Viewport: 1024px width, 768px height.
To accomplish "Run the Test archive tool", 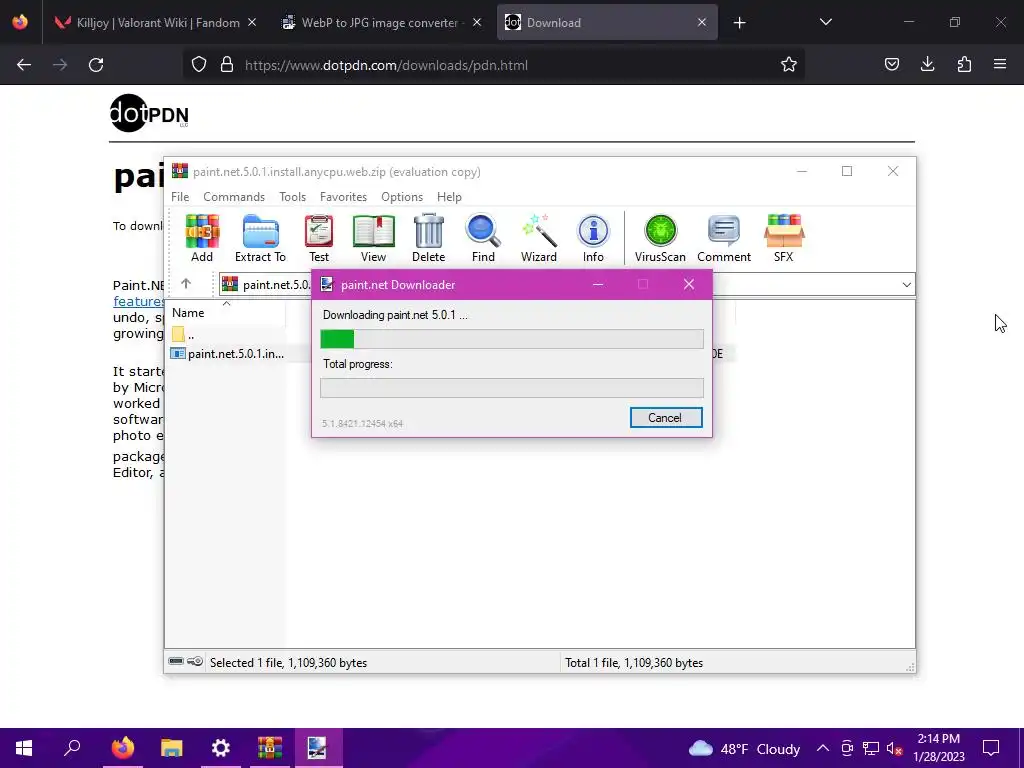I will tap(319, 238).
